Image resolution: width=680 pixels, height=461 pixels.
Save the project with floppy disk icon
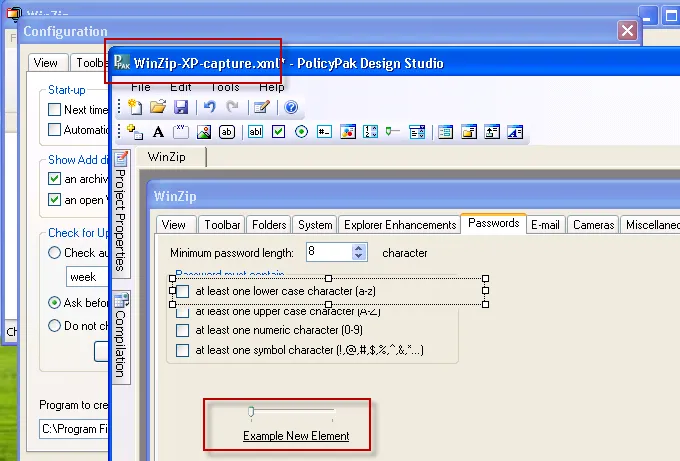coord(181,107)
